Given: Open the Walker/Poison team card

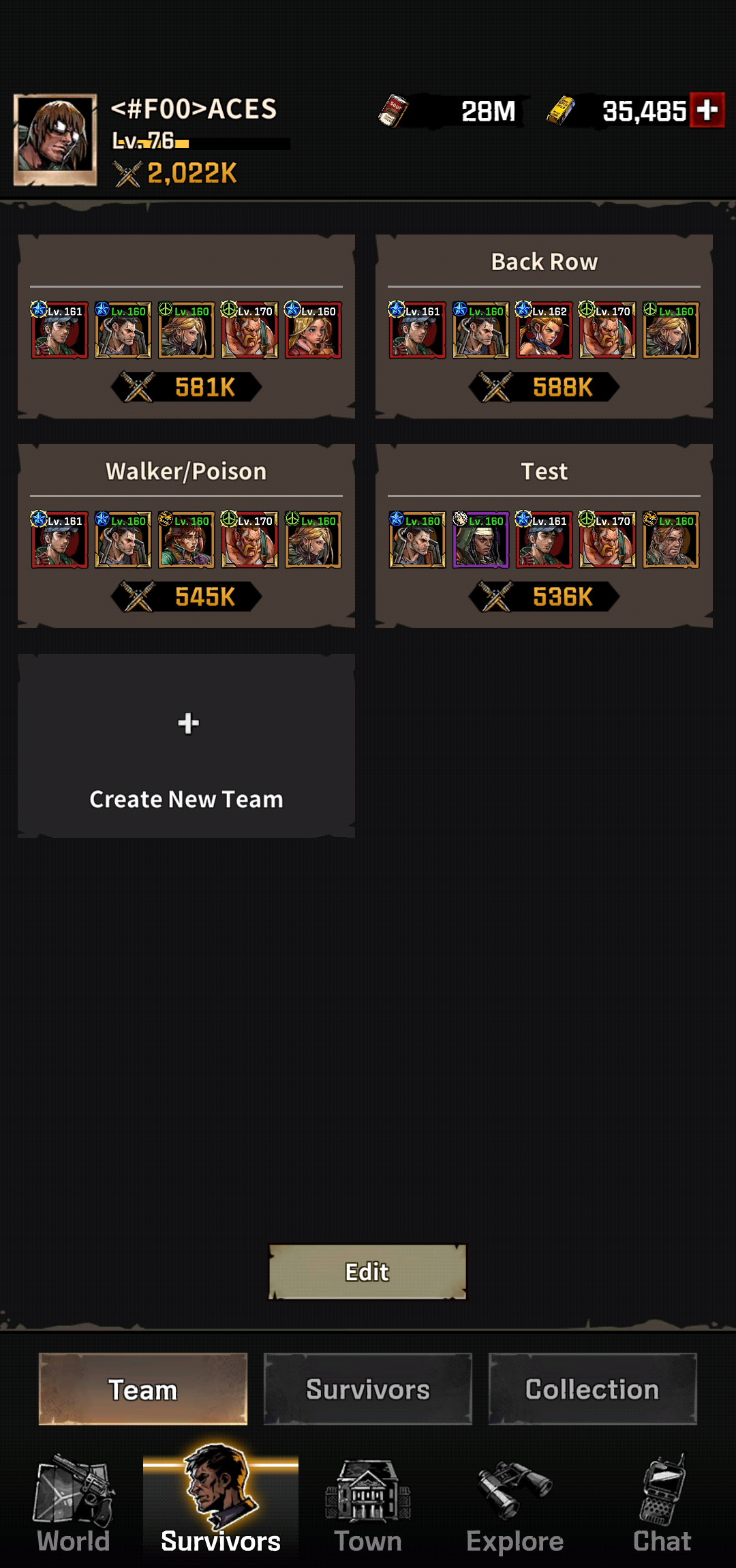Looking at the screenshot, I should pyautogui.click(x=186, y=536).
